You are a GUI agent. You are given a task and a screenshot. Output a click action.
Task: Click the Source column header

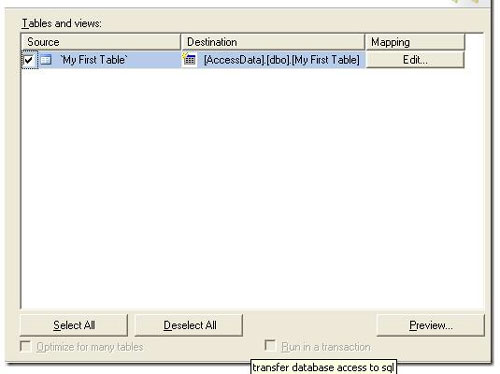coord(101,42)
